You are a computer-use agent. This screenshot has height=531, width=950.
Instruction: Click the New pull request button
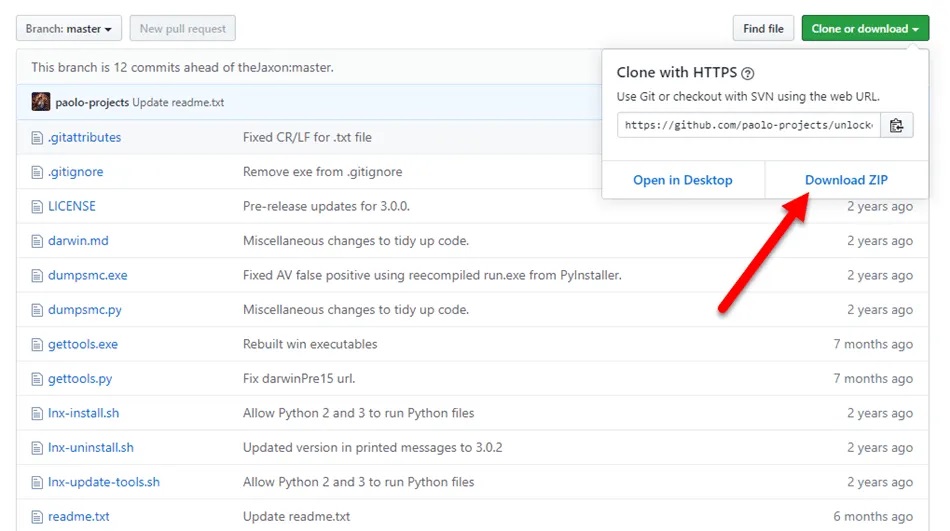(183, 29)
